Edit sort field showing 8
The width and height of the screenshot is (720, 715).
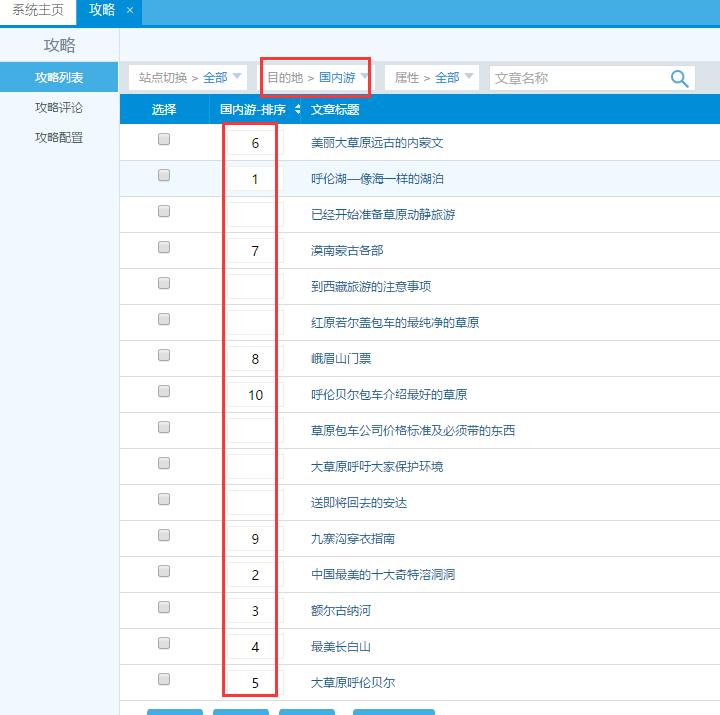(x=255, y=359)
